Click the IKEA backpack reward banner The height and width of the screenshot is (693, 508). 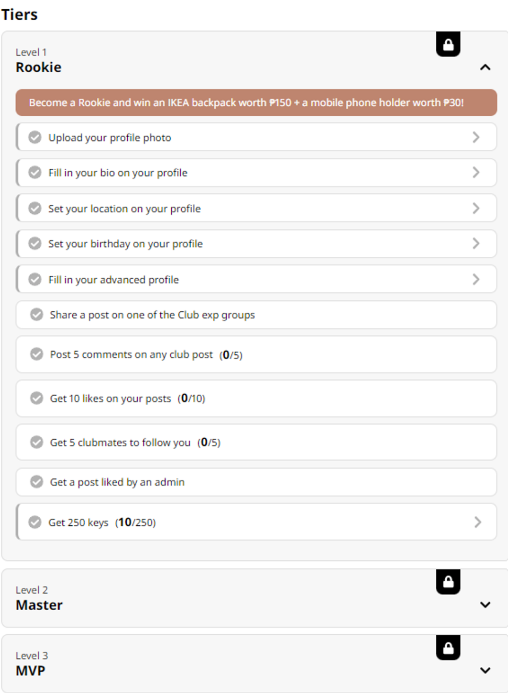256,103
